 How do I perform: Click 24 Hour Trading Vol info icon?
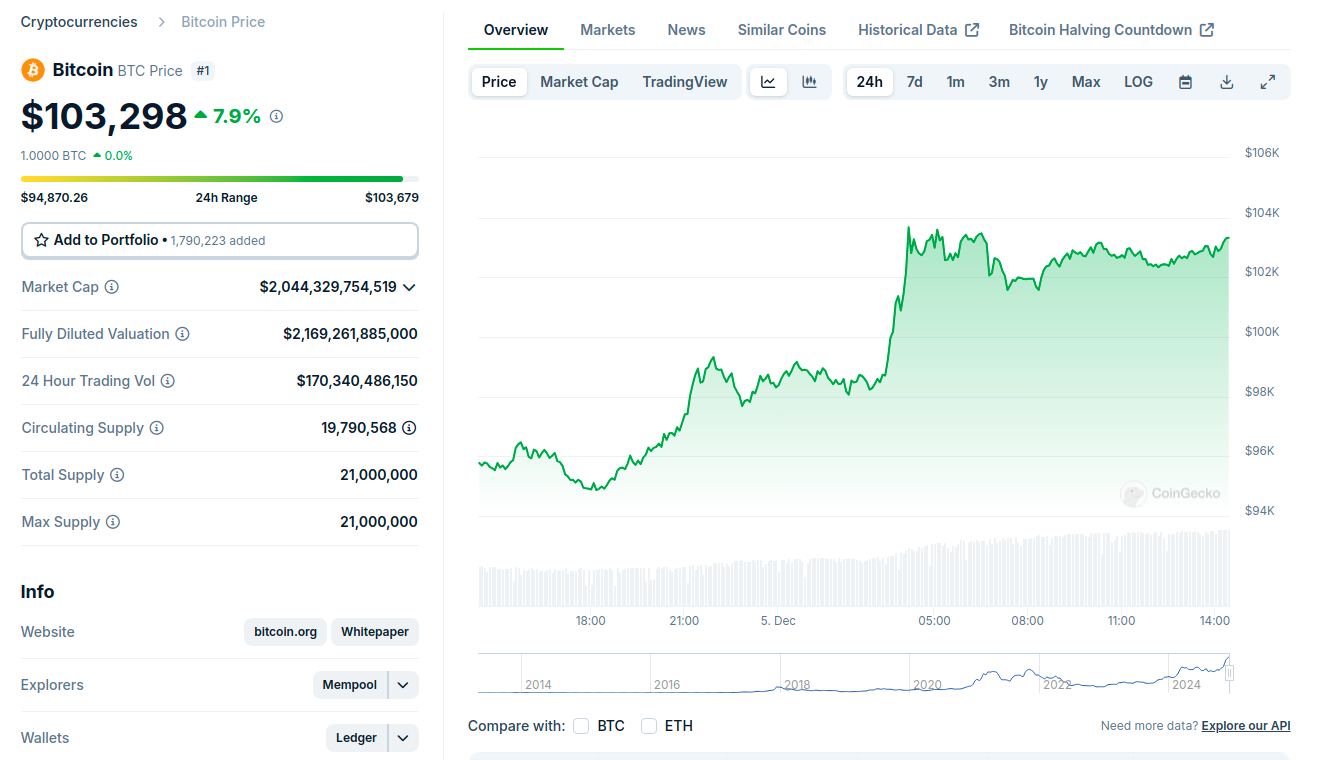[x=168, y=381]
